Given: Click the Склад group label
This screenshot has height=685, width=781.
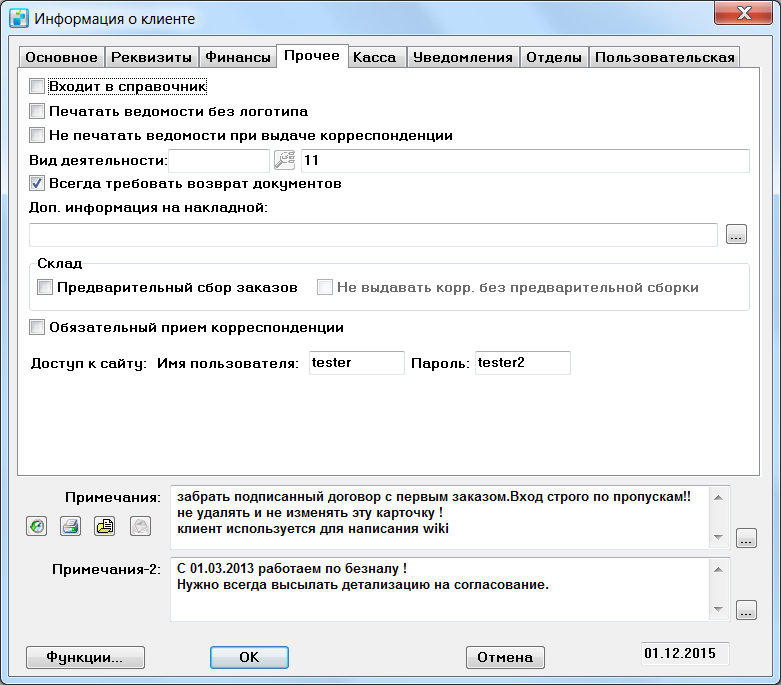Looking at the screenshot, I should [59, 263].
